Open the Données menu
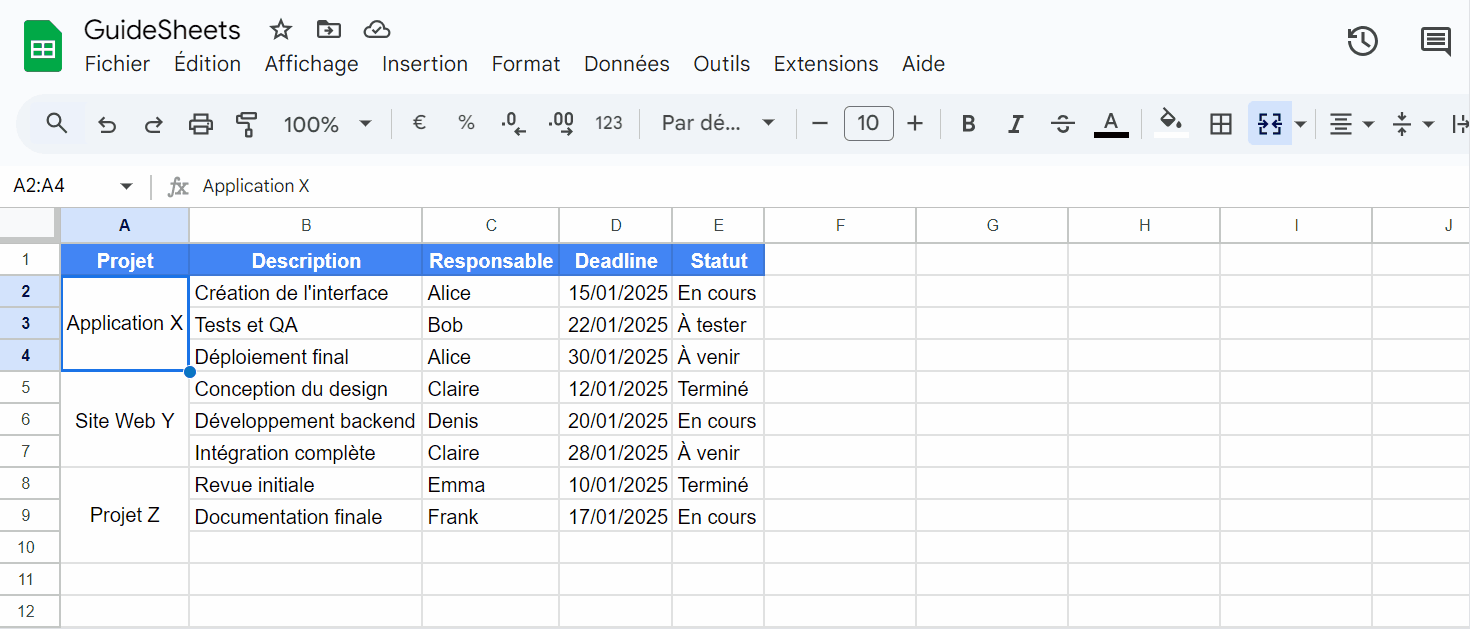 click(x=627, y=64)
